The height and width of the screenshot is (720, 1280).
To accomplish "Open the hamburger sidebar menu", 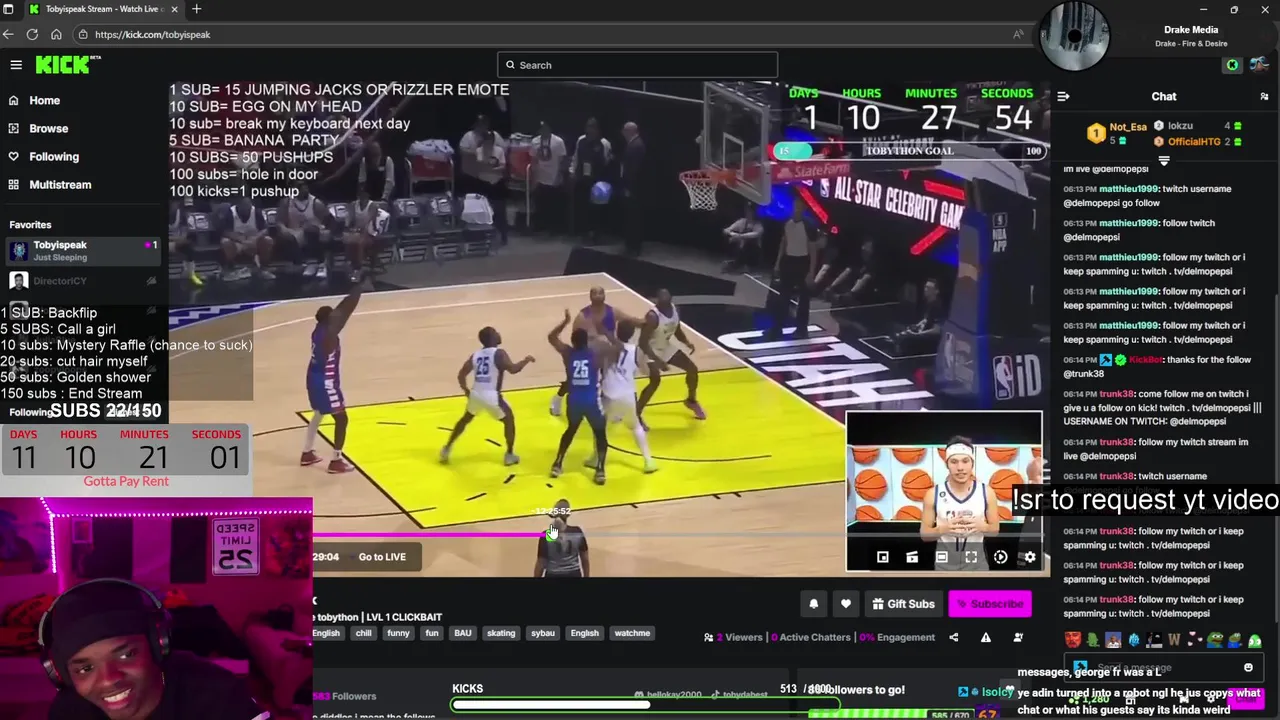I will (x=16, y=65).
